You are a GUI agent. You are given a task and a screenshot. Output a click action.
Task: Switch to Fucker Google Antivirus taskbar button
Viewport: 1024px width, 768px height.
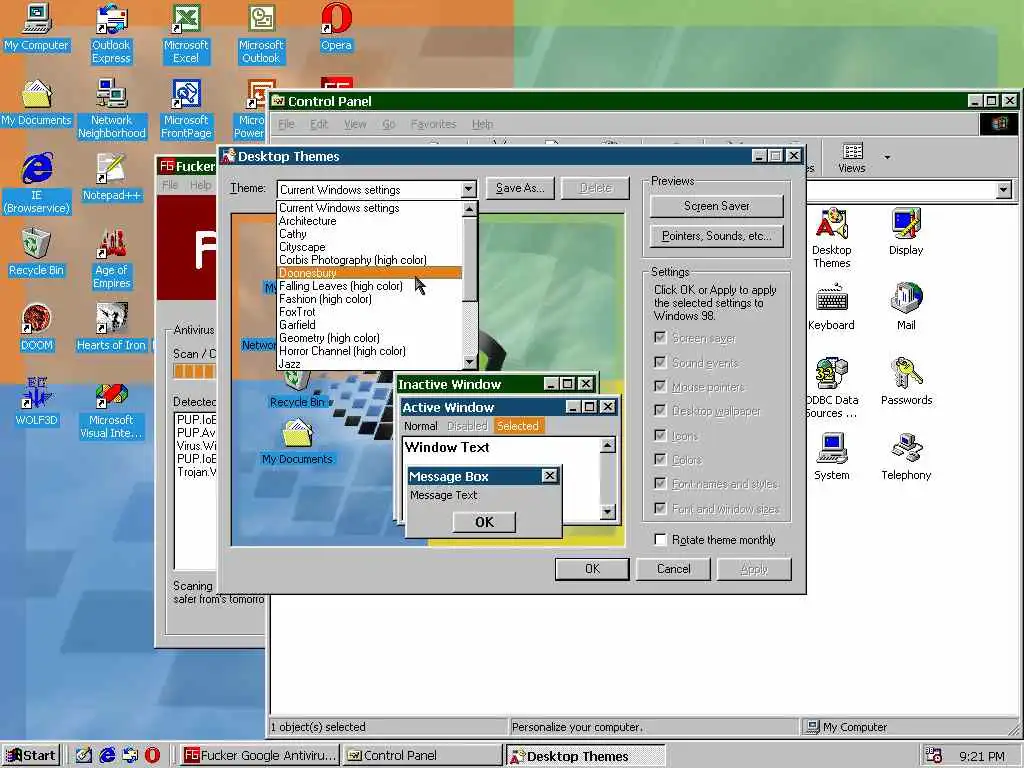[x=259, y=756]
